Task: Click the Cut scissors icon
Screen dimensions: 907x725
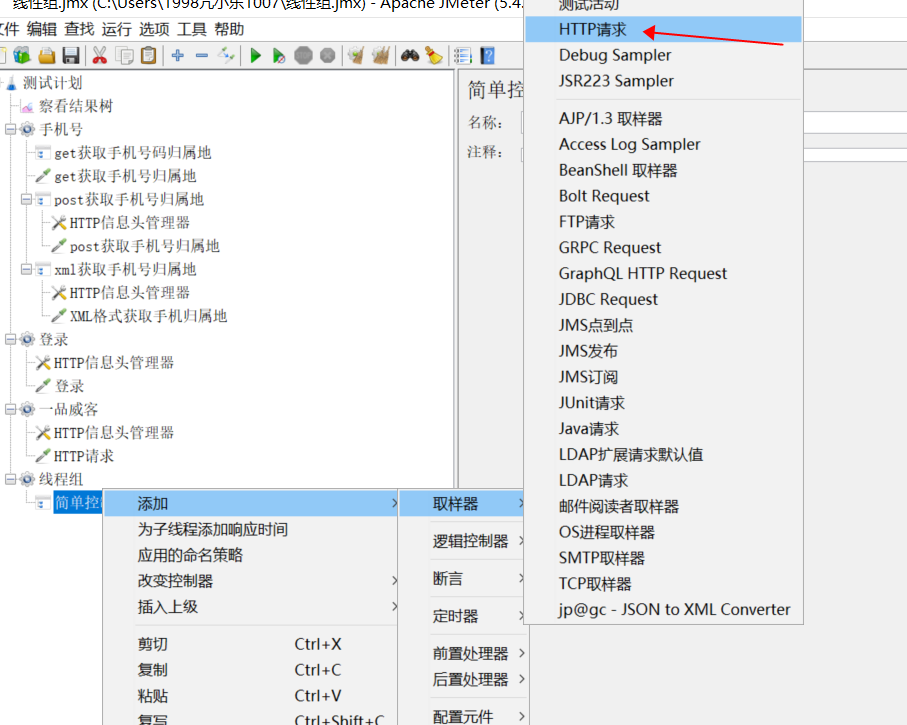Action: pos(99,56)
